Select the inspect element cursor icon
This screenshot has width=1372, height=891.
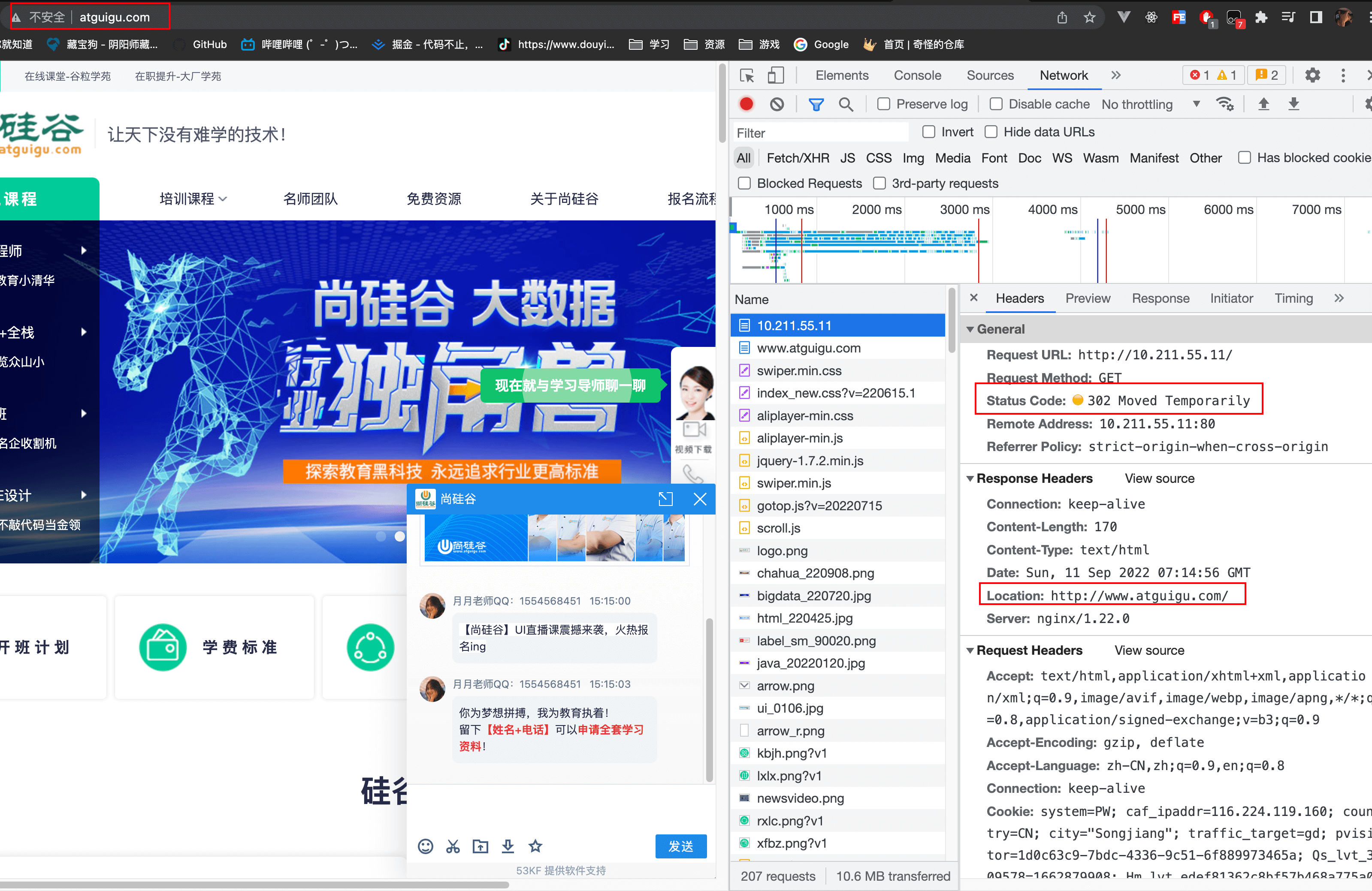(747, 75)
